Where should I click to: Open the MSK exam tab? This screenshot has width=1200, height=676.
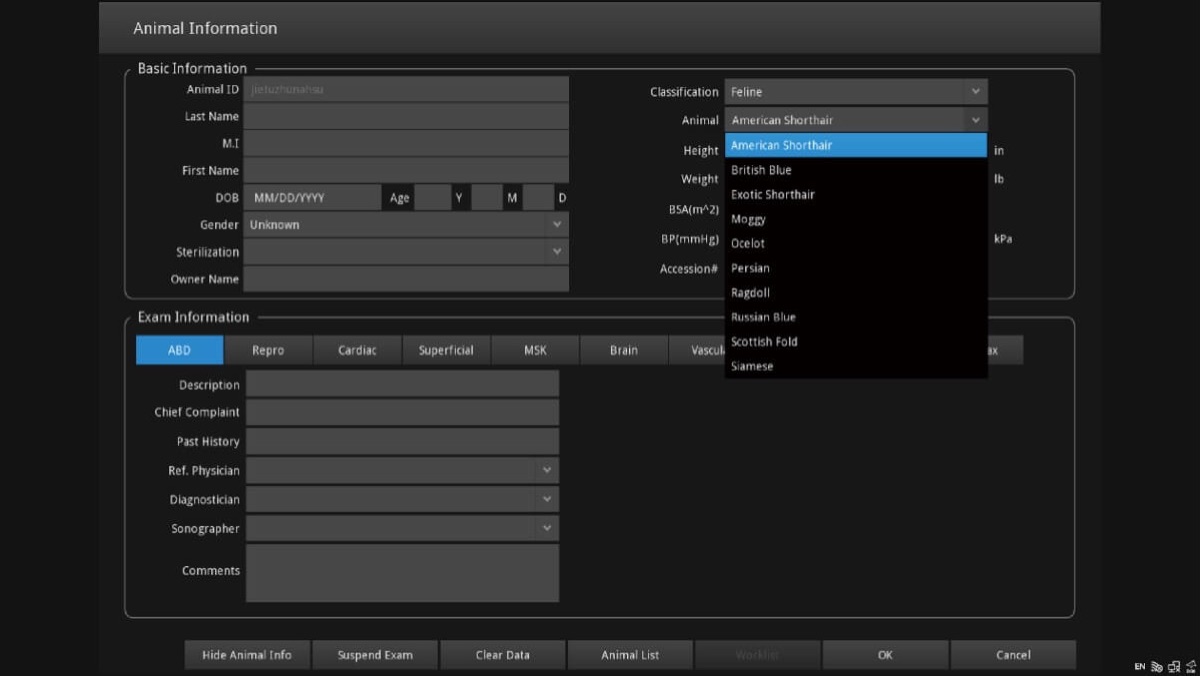click(535, 350)
